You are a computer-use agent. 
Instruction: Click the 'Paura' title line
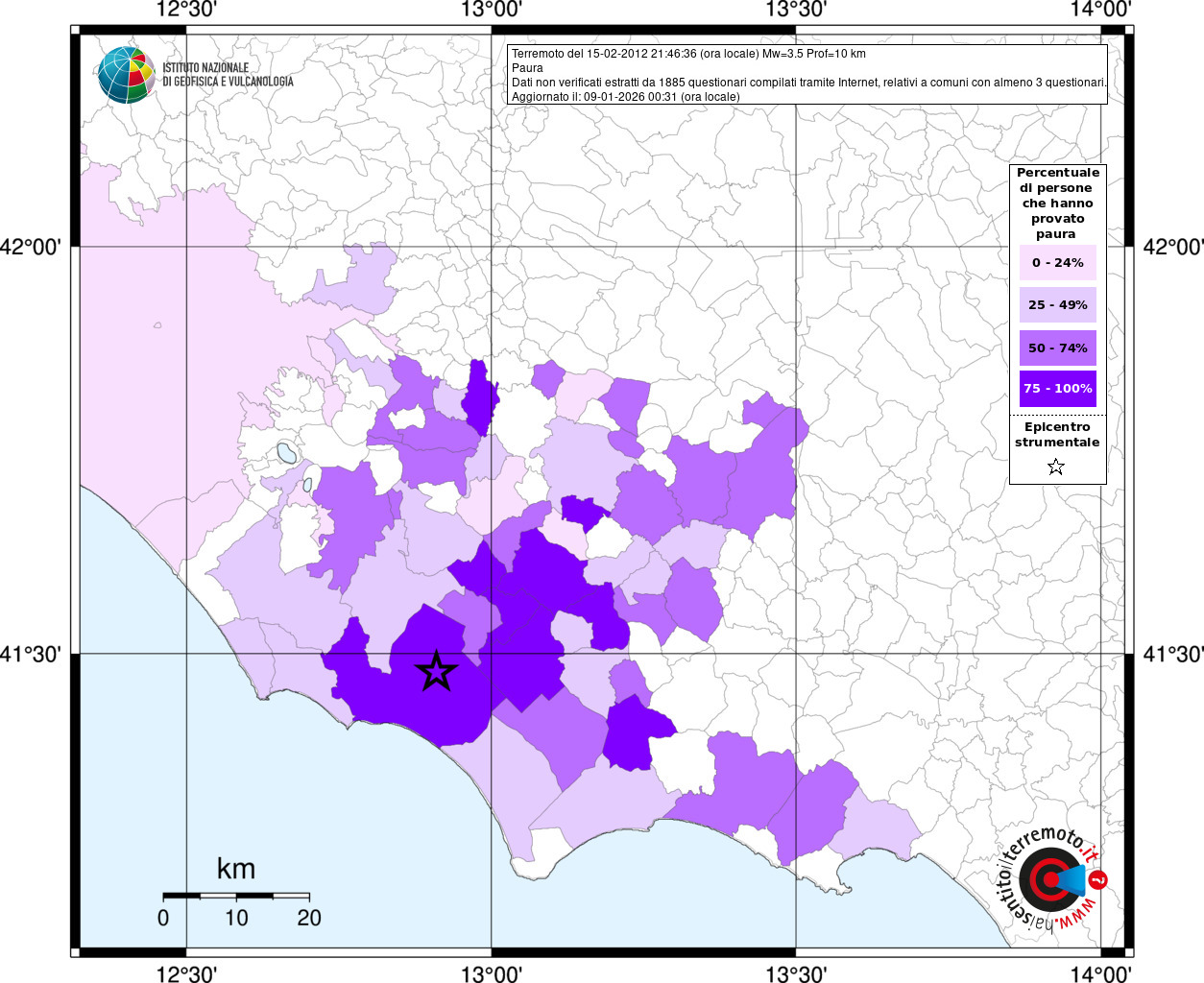click(527, 68)
